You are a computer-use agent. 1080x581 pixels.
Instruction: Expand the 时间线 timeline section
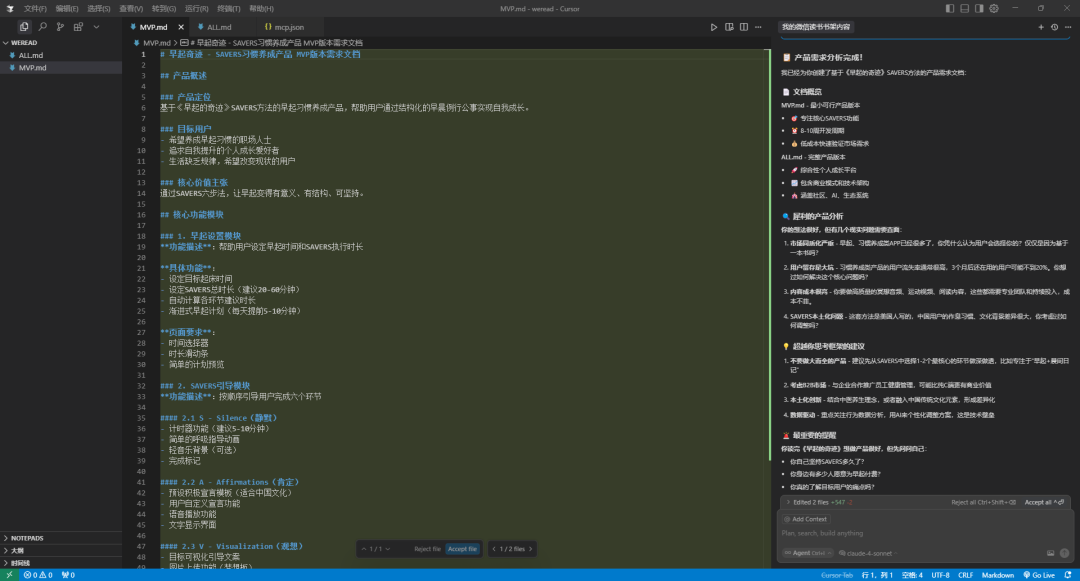point(61,563)
